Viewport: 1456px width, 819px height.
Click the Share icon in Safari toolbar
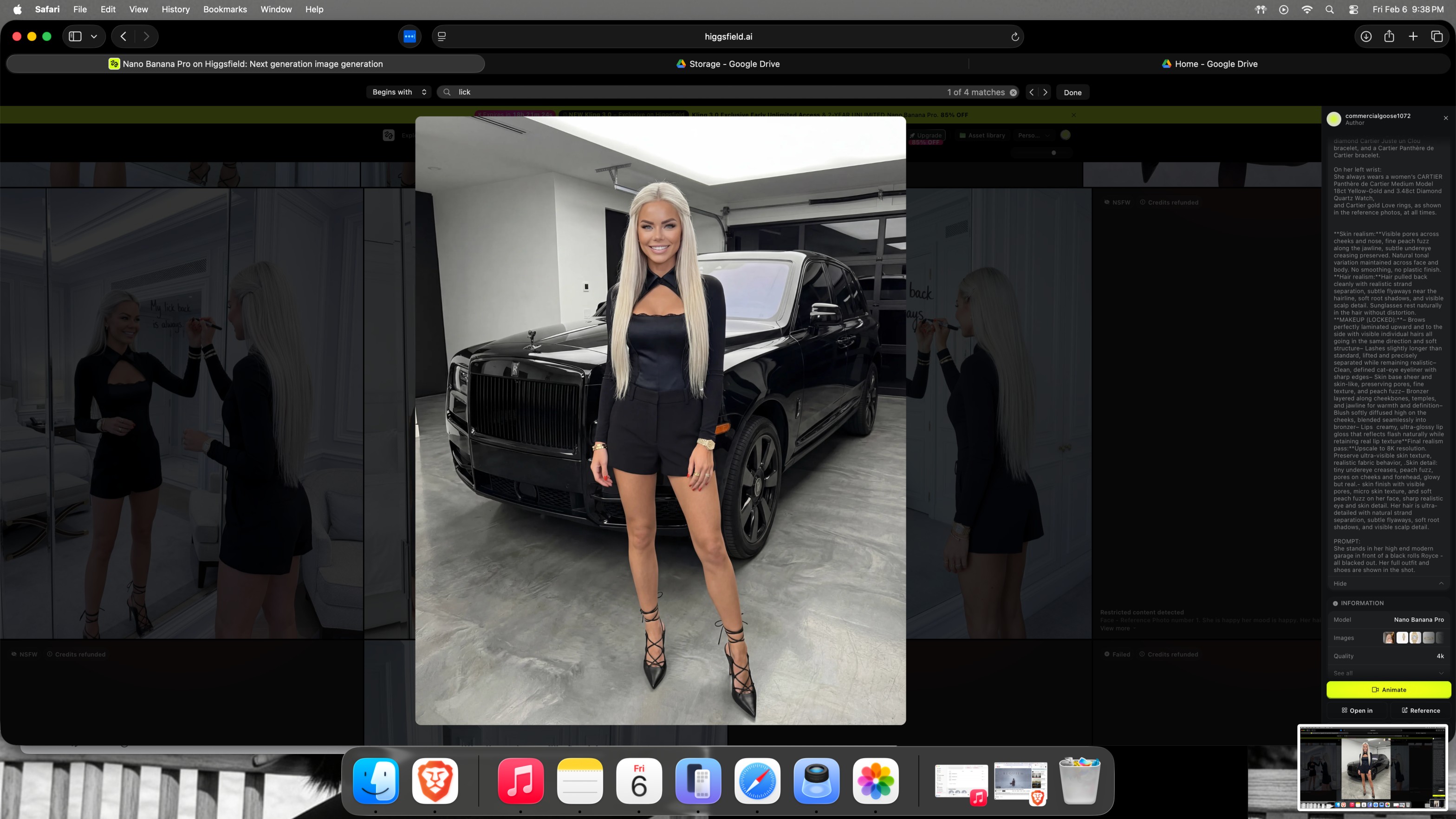point(1389,36)
